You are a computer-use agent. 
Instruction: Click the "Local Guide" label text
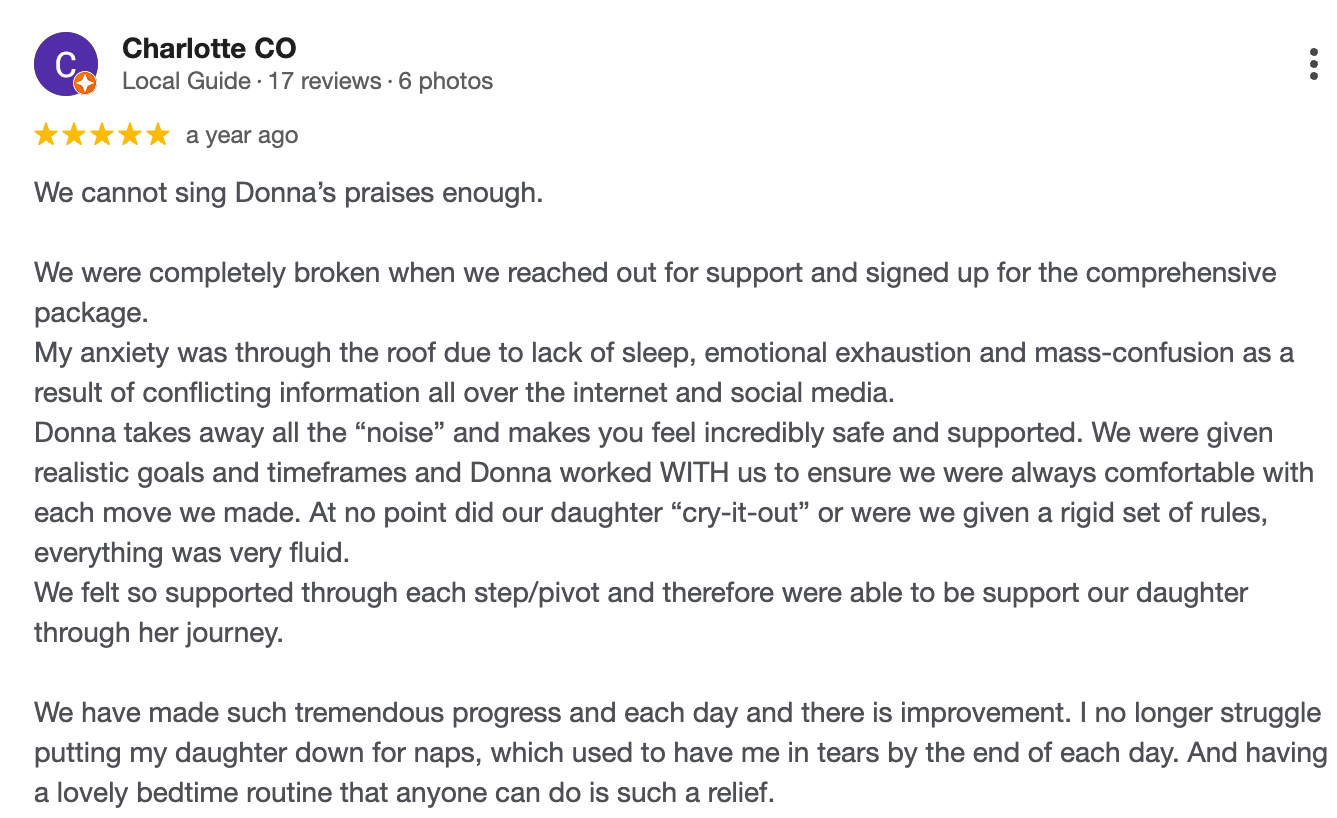pyautogui.click(x=186, y=81)
